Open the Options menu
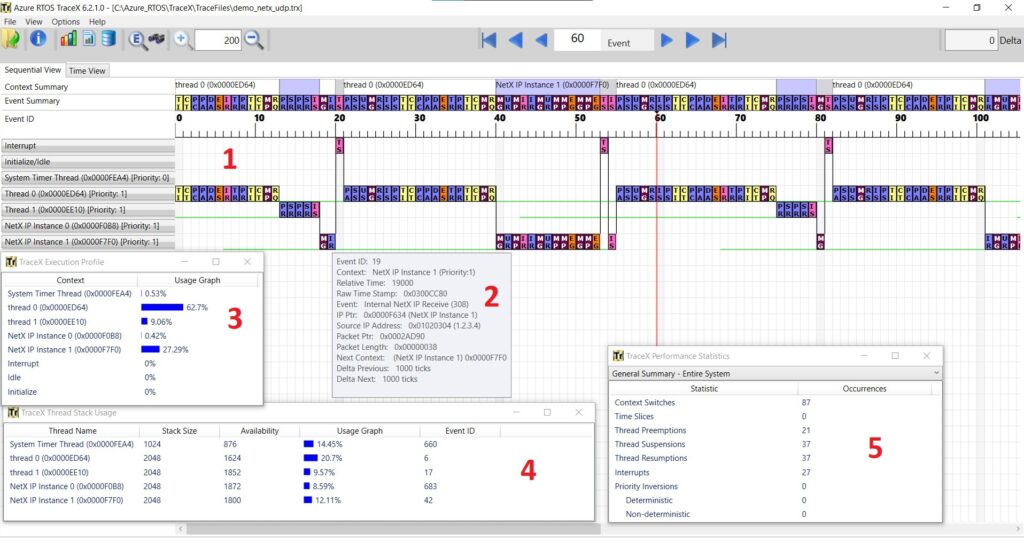The width and height of the screenshot is (1024, 549). point(65,22)
